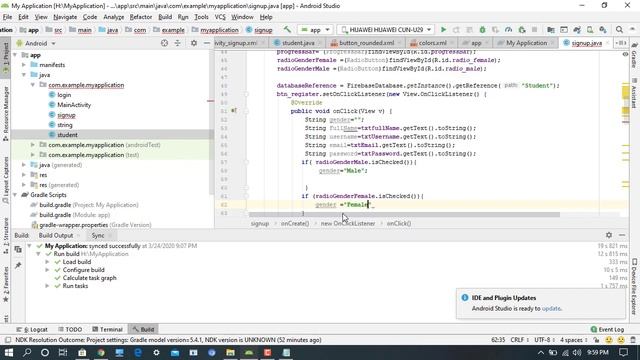Screen dimensions: 640x360
Task: Expand the Load build task
Action: pos(47,262)
